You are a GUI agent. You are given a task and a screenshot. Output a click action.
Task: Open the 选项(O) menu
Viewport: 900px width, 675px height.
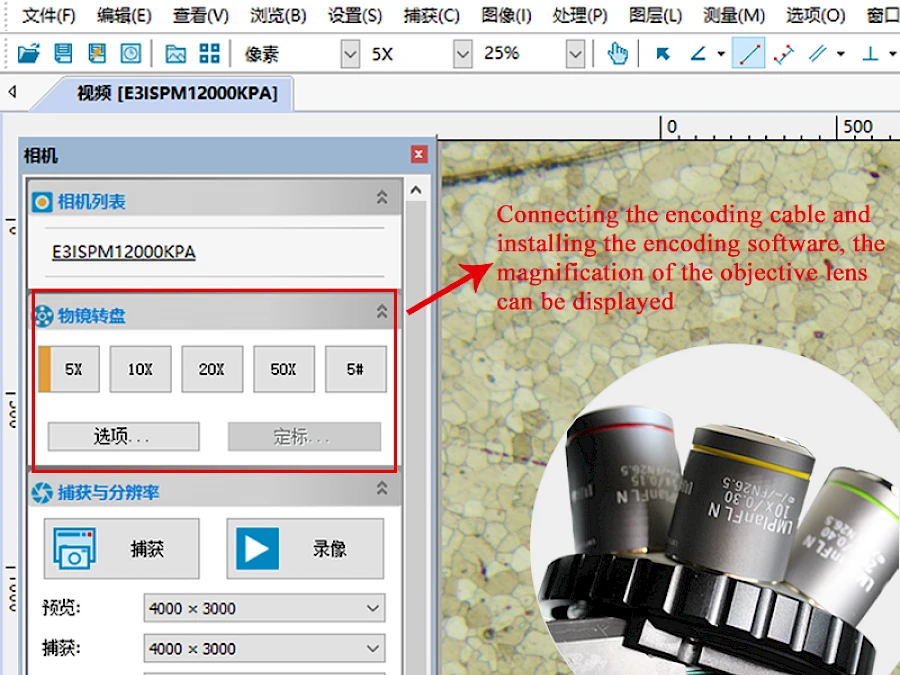(816, 15)
